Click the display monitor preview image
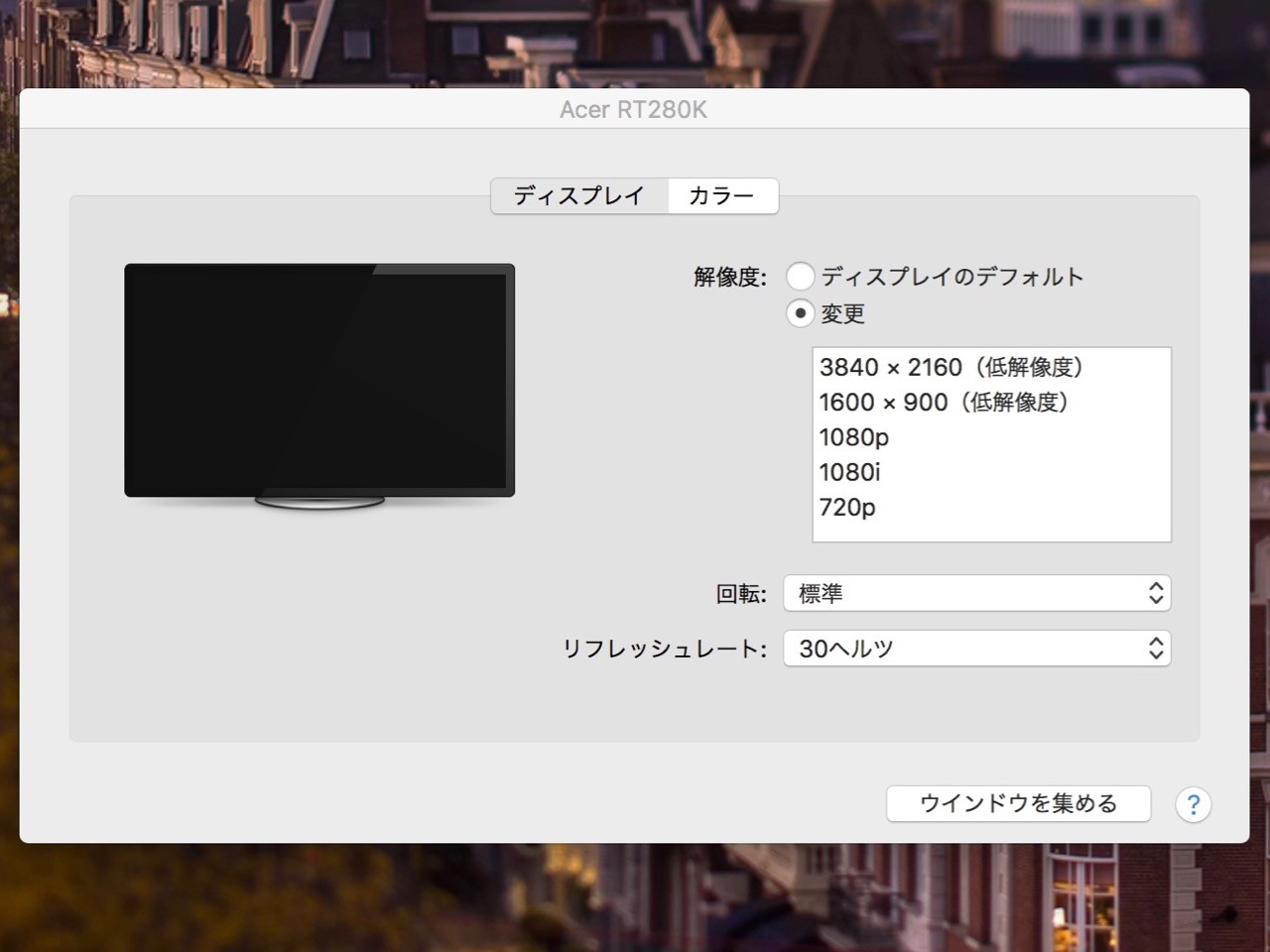The height and width of the screenshot is (952, 1270). tap(319, 387)
